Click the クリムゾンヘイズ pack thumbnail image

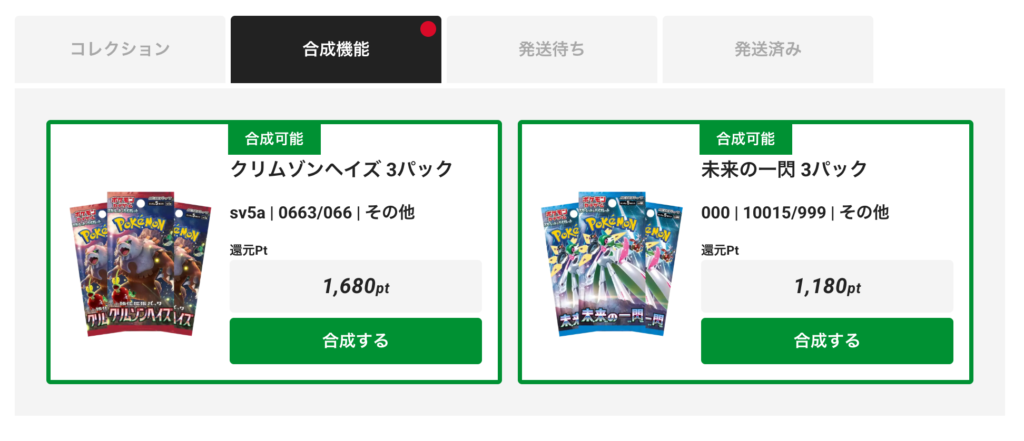tap(140, 264)
